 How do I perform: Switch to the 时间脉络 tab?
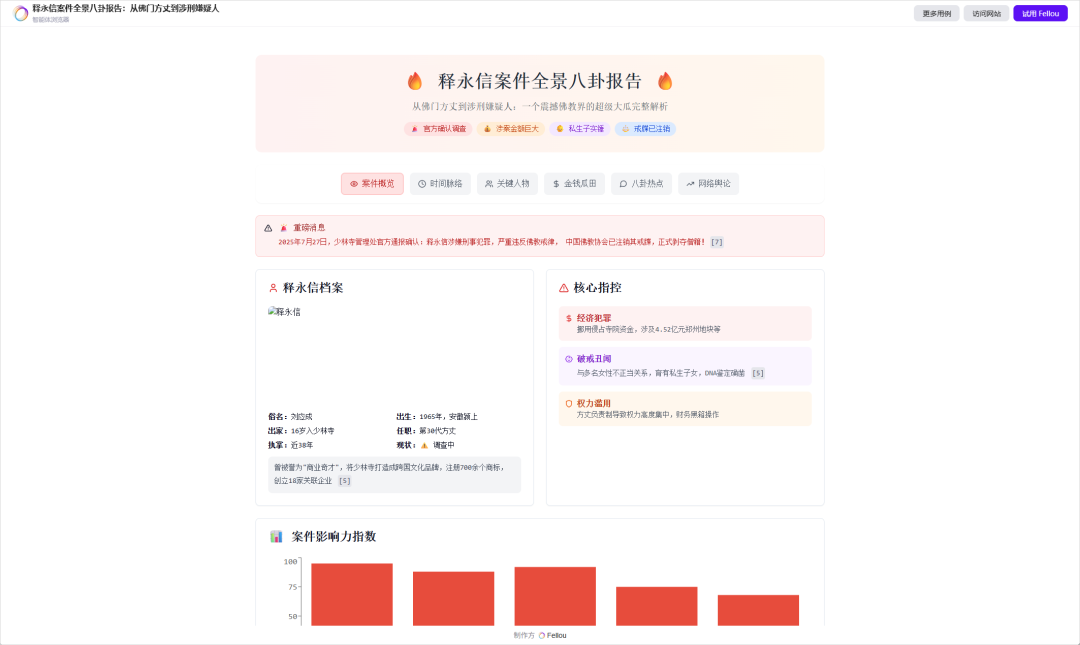pos(440,183)
